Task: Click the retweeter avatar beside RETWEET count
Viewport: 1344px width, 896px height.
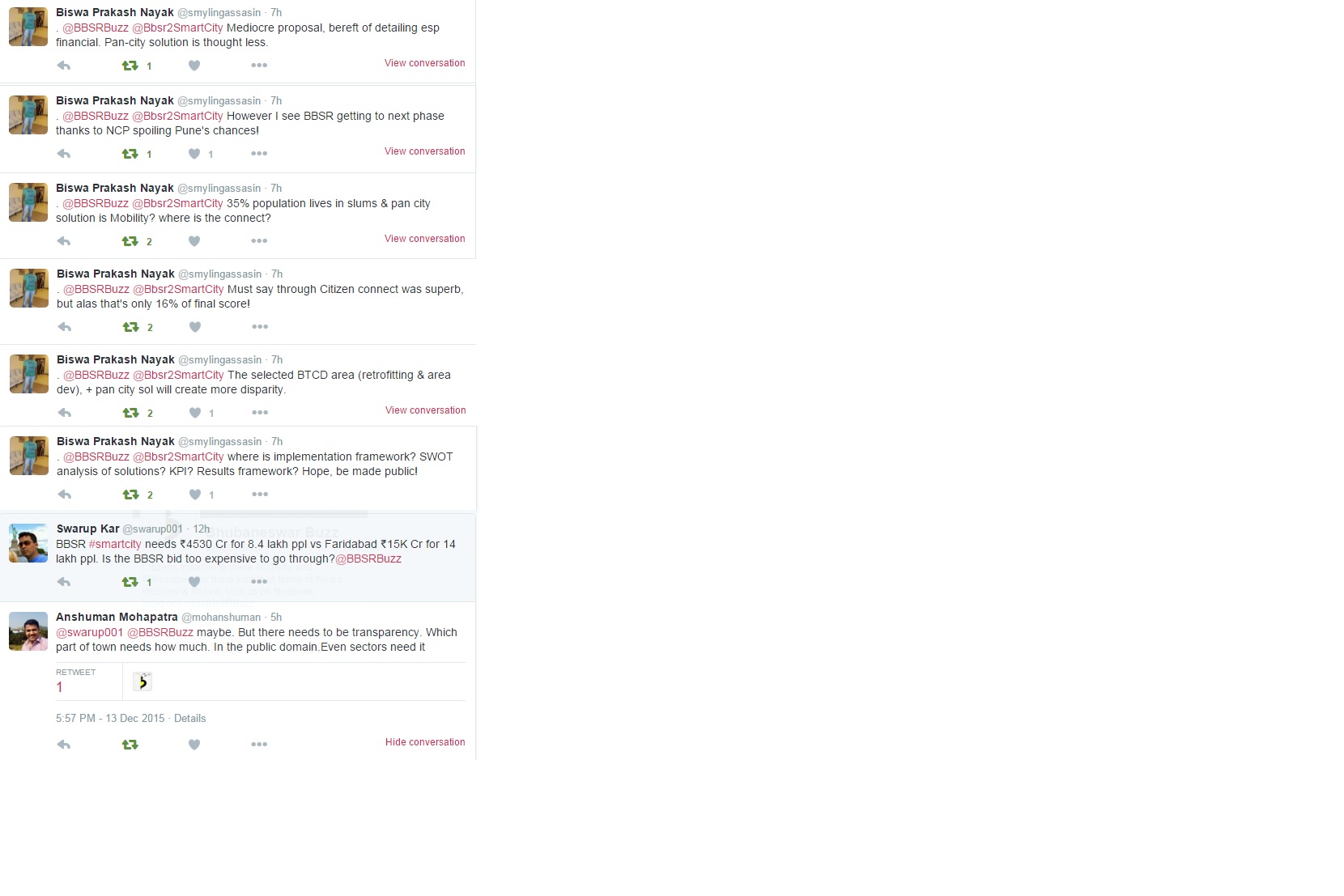Action: pos(142,682)
